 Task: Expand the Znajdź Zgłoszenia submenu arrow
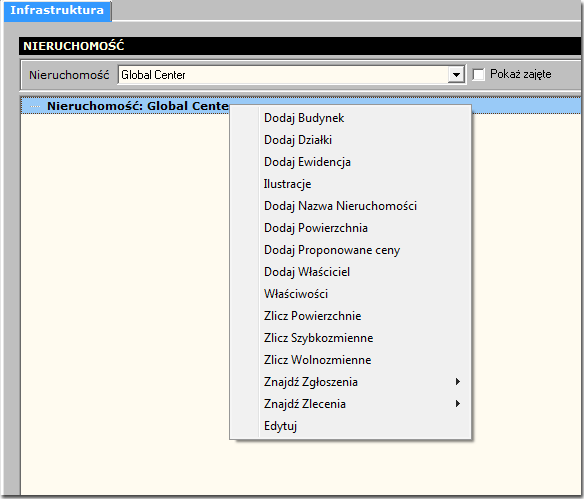pos(458,382)
